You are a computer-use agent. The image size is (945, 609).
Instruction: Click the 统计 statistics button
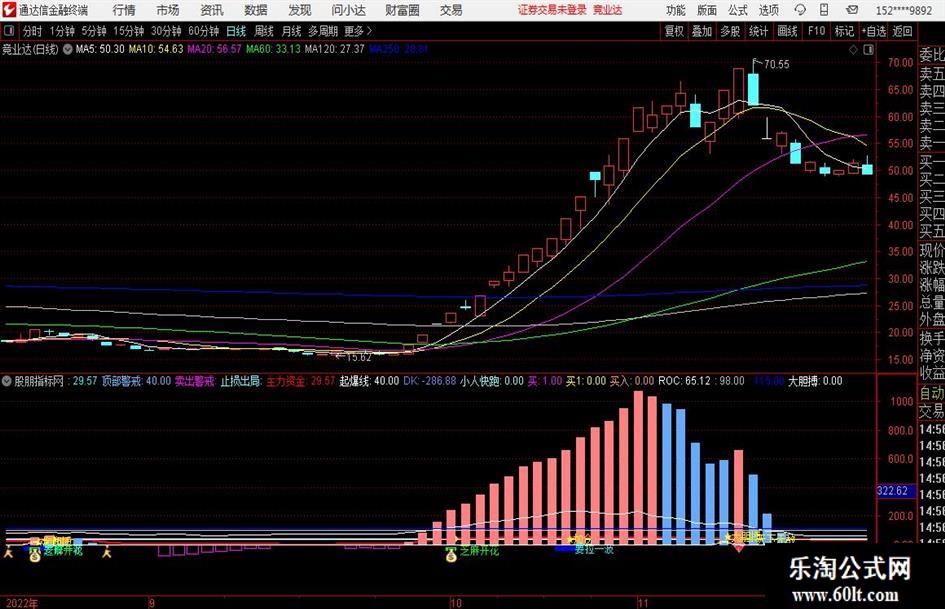point(758,31)
